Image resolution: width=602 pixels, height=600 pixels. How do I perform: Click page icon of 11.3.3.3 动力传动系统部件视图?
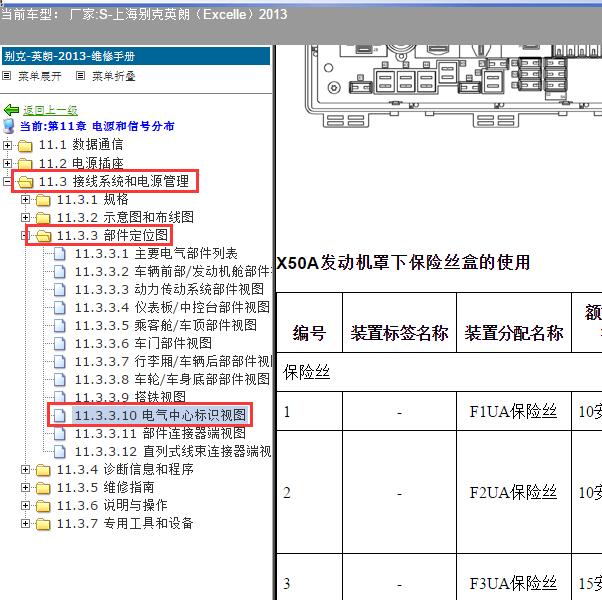[x=60, y=289]
